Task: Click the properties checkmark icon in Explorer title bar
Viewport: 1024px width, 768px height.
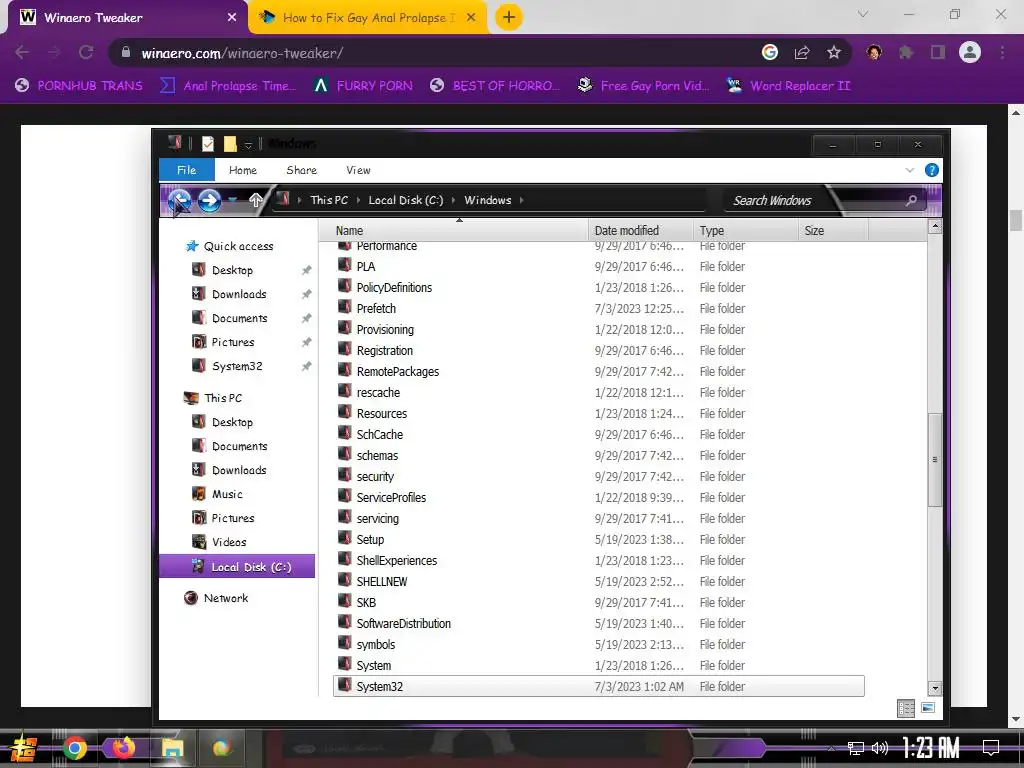Action: click(x=208, y=144)
